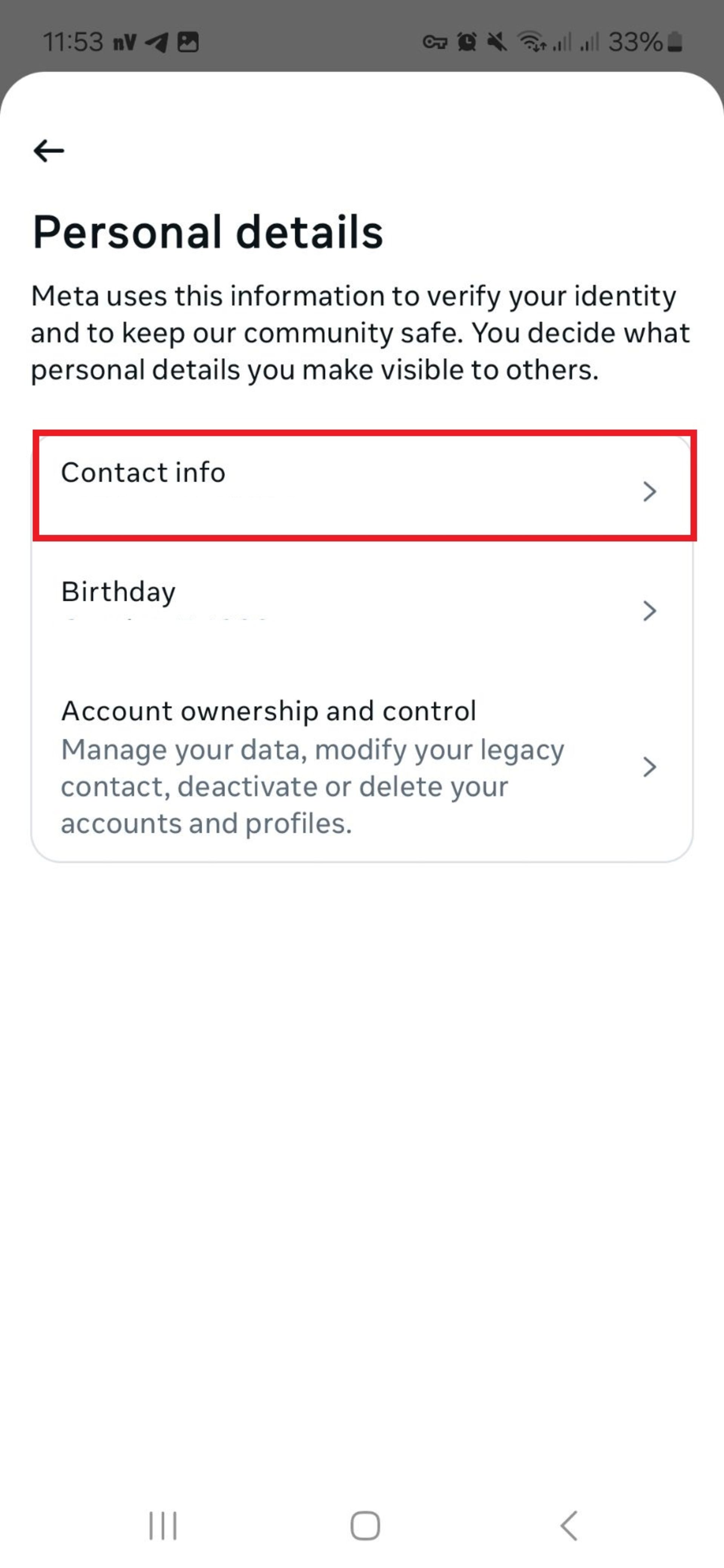
Task: Tap the Wi-Fi signal status icon
Action: pyautogui.click(x=532, y=42)
